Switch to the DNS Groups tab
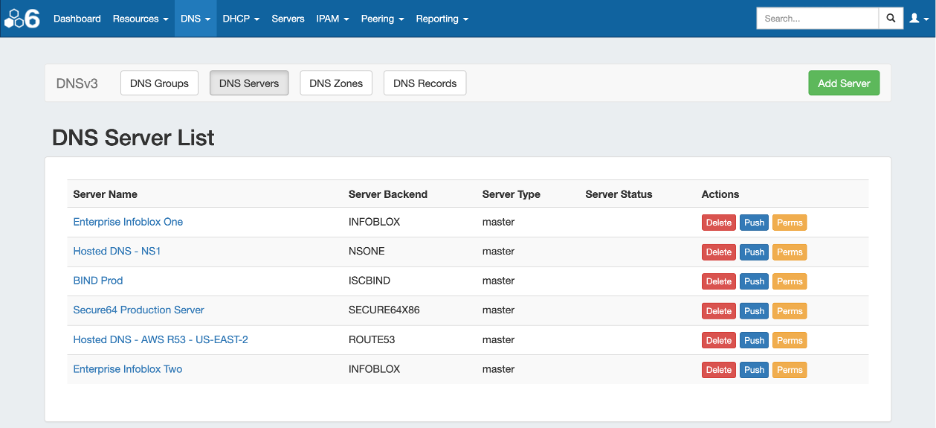 point(160,84)
